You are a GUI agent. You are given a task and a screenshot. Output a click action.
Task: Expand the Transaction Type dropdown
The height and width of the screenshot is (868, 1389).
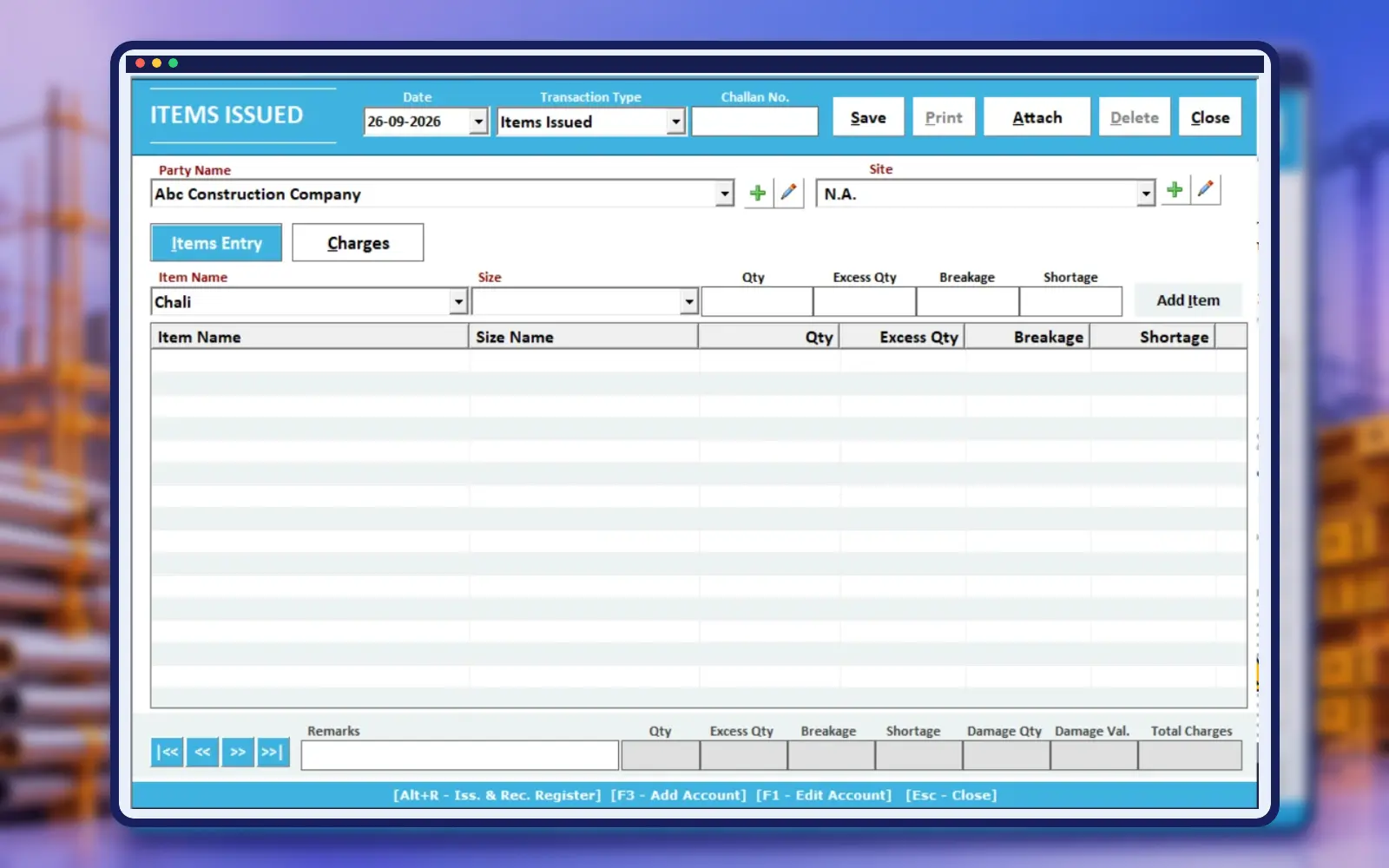pos(676,122)
